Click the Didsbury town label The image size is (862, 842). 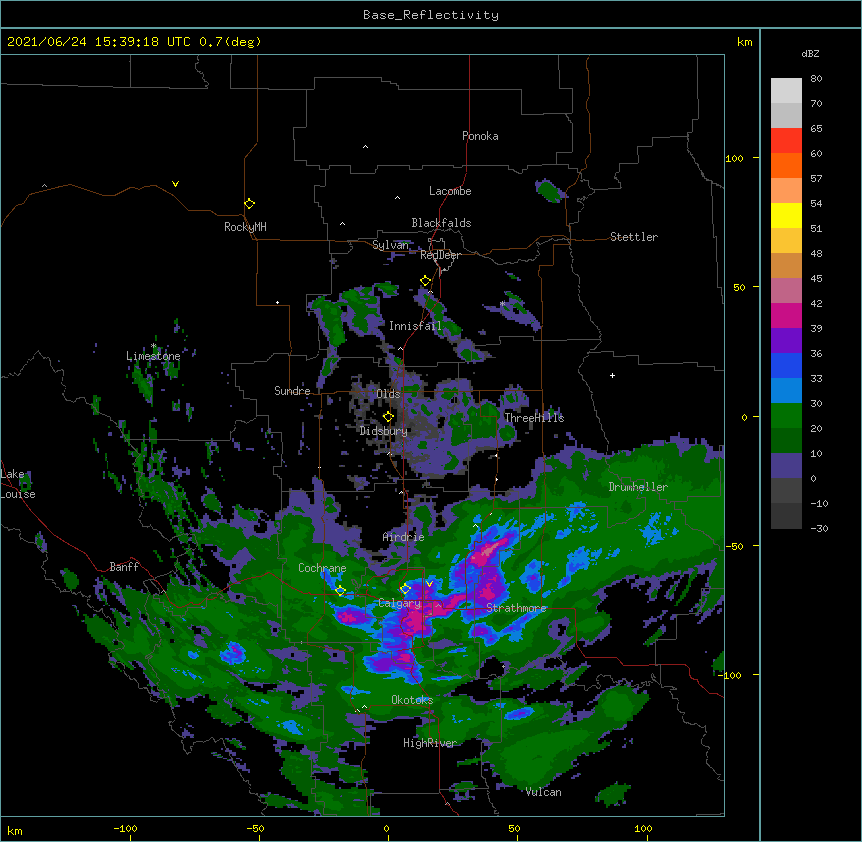384,431
